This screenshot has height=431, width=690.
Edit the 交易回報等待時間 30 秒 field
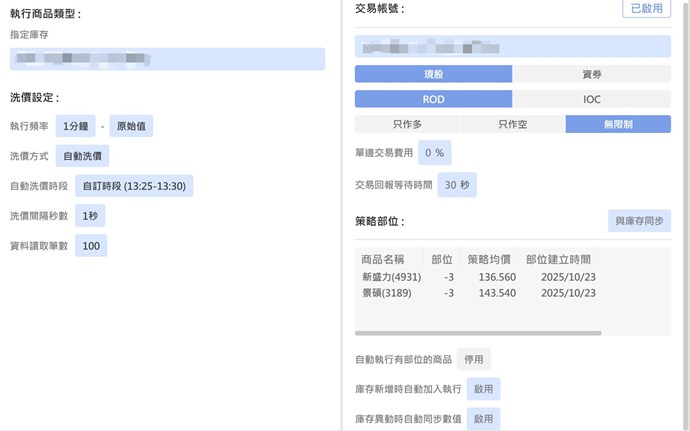457,185
